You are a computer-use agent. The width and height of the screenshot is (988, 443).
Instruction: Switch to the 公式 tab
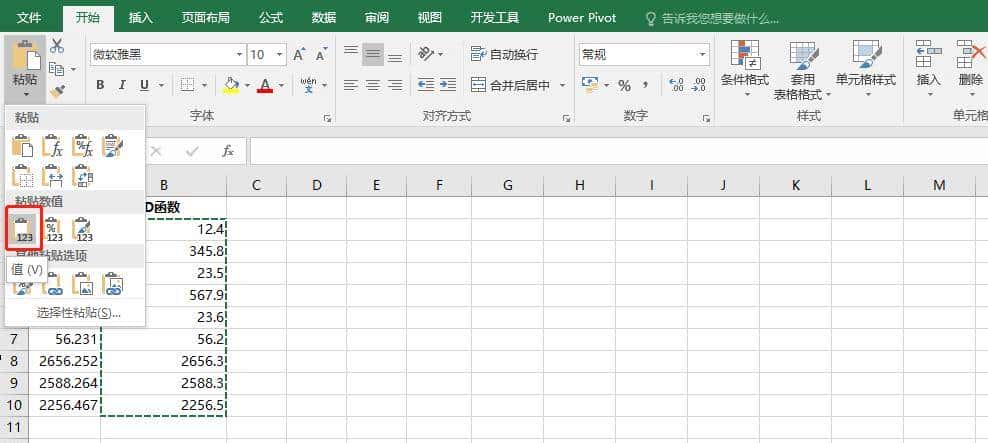coord(271,18)
